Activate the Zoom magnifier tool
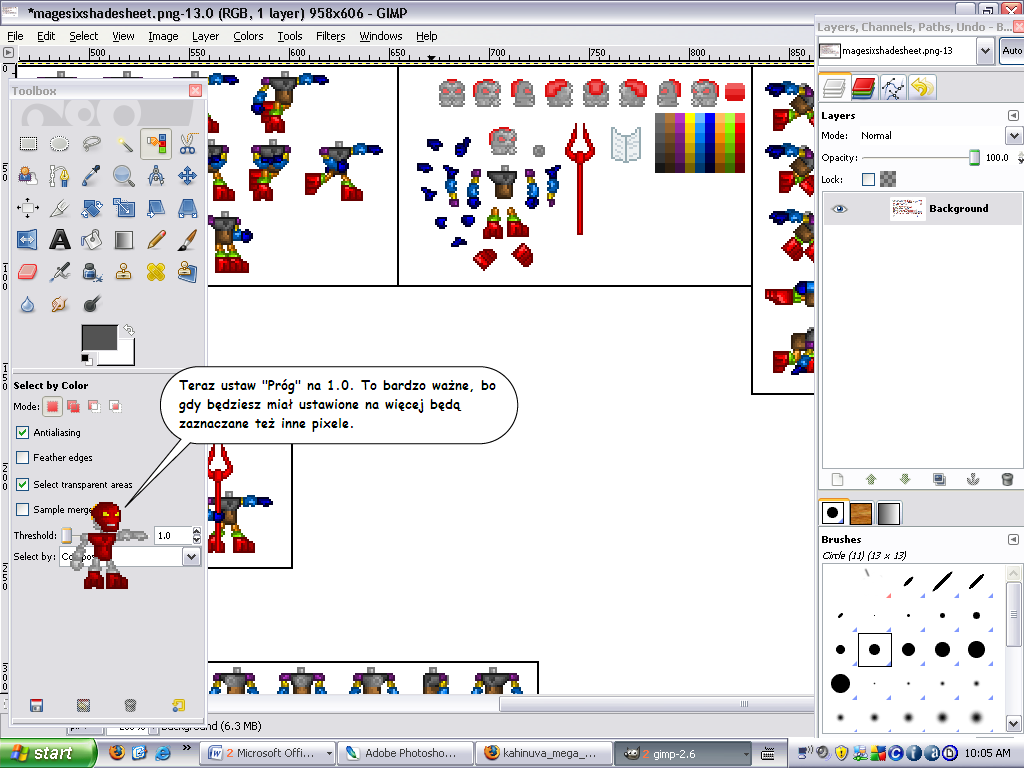The width and height of the screenshot is (1024, 768). point(123,176)
